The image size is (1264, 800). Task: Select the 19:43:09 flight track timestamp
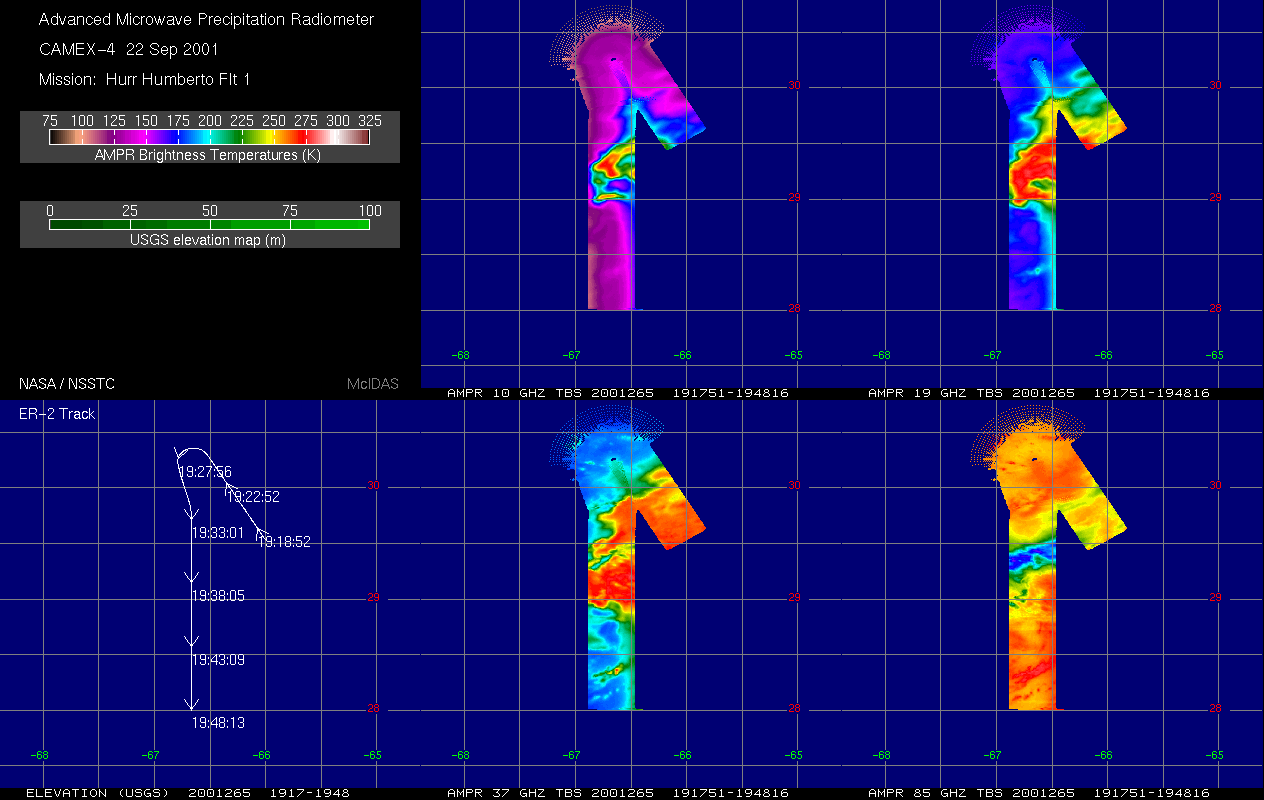click(218, 660)
